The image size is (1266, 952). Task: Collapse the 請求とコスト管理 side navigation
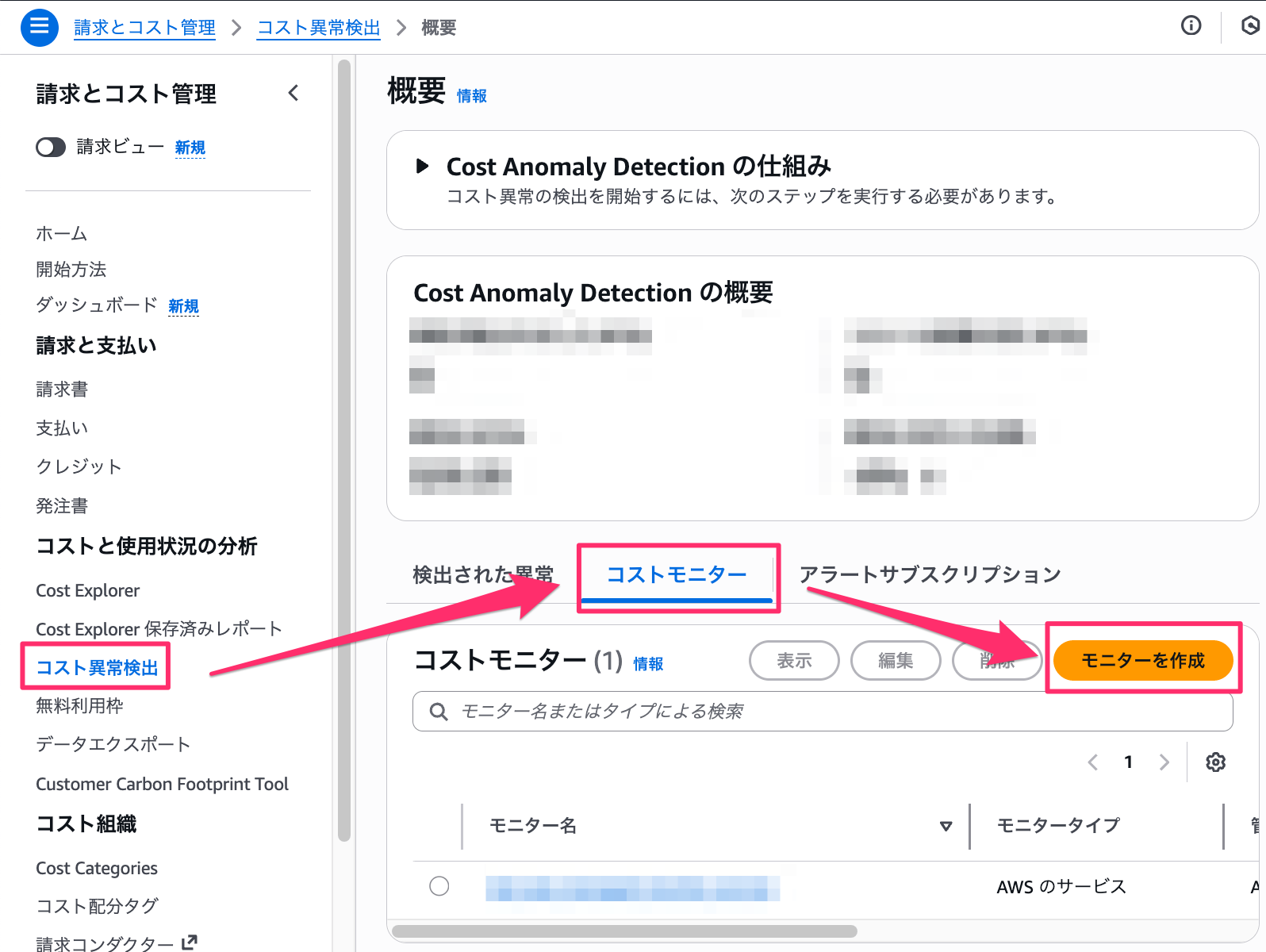click(293, 94)
